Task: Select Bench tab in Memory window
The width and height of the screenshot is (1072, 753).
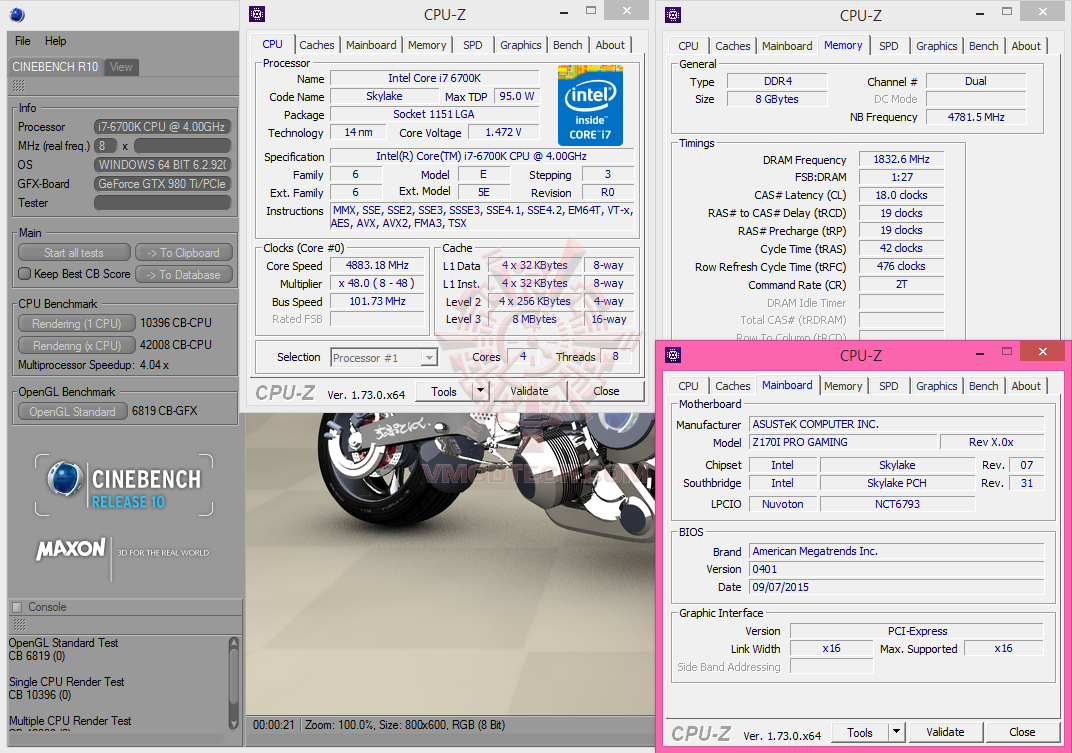Action: 983,46
